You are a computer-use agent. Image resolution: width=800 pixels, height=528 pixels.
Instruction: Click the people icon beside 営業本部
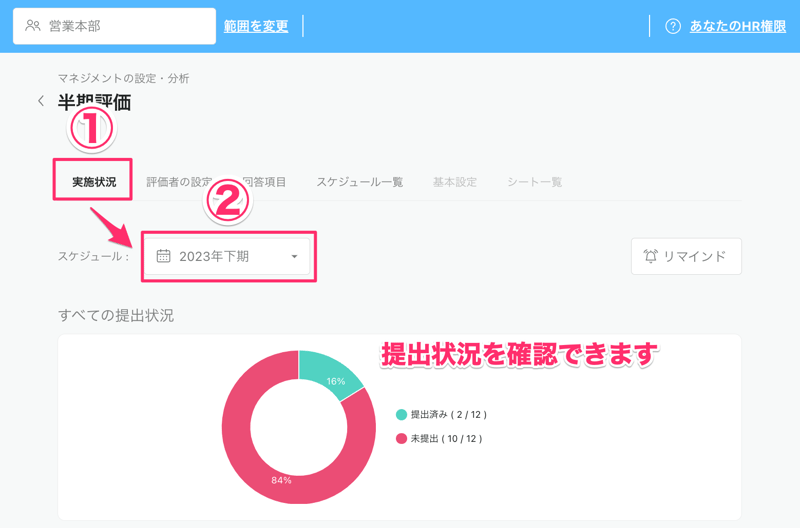click(33, 26)
